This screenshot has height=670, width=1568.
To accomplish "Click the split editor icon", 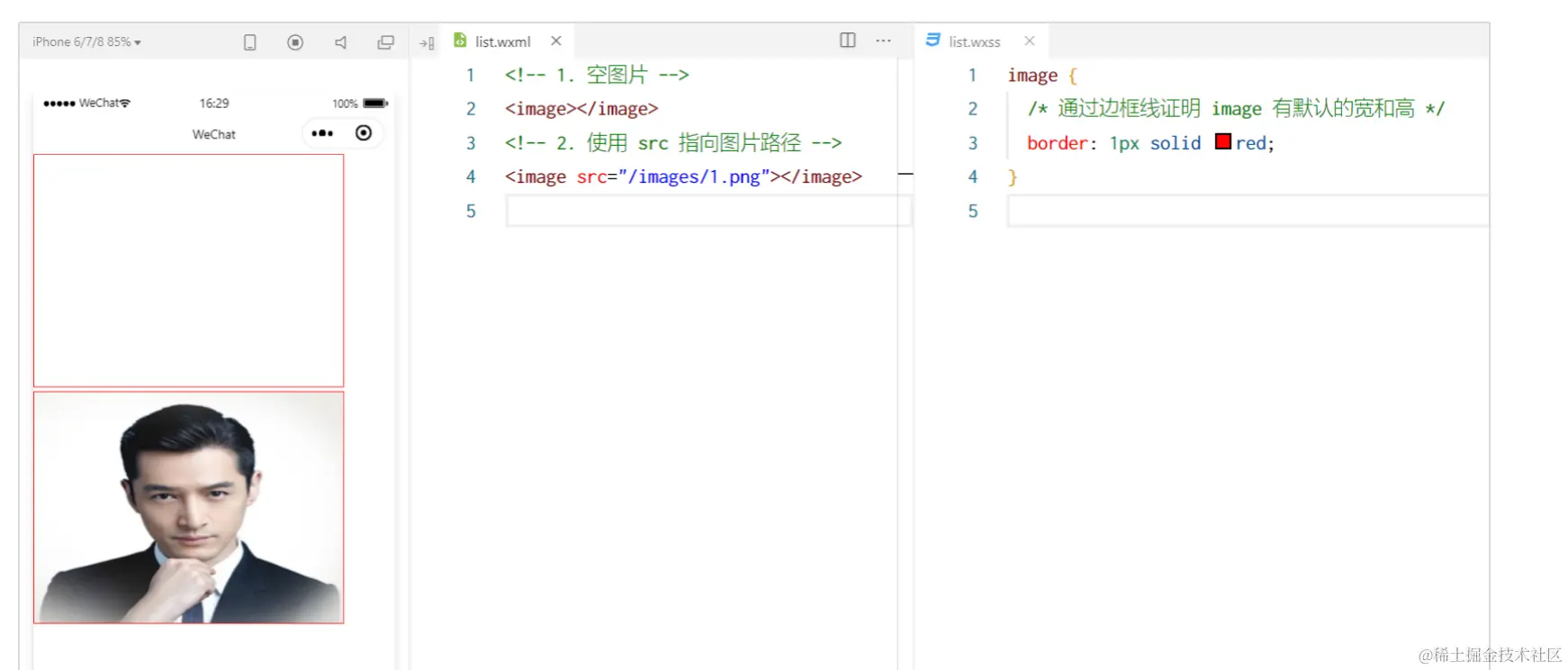I will click(x=848, y=40).
